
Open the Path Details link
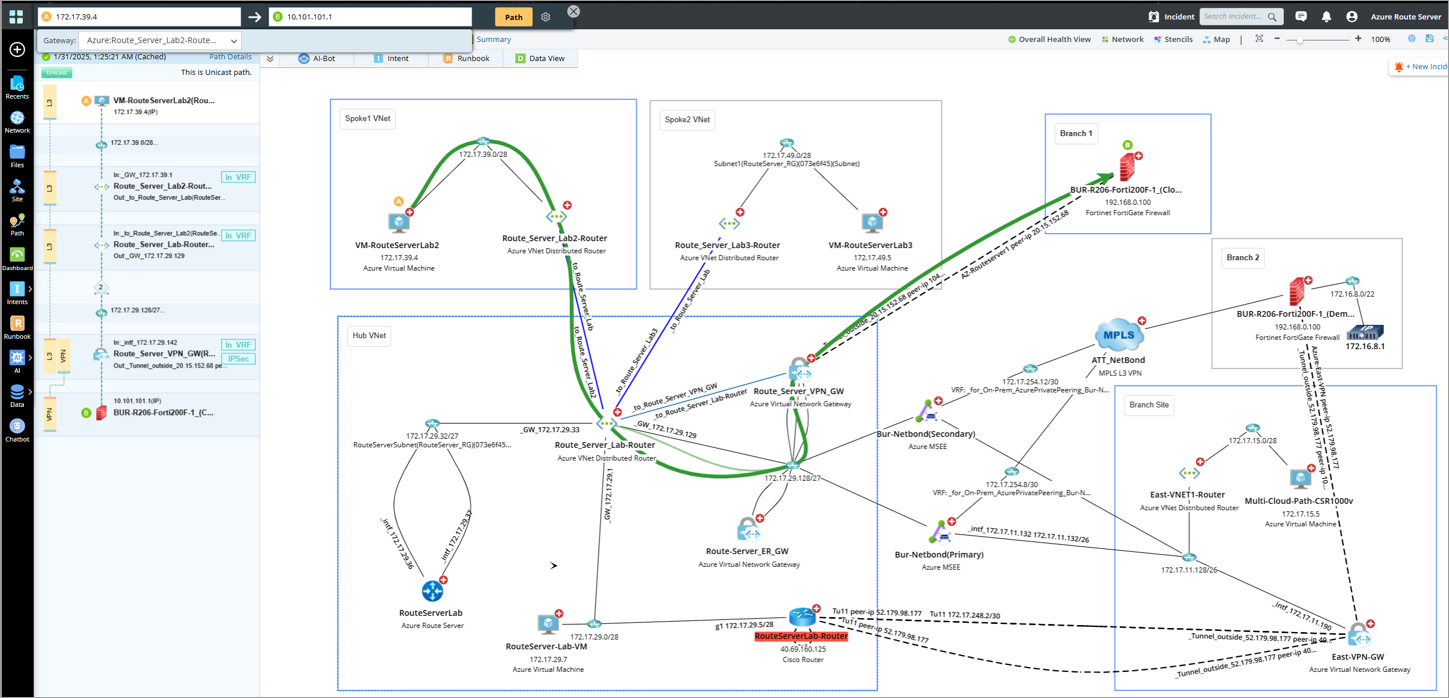pos(230,57)
